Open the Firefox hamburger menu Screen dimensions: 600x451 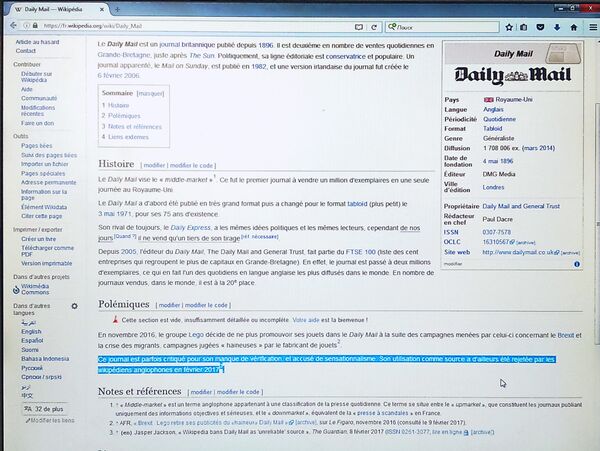pos(593,27)
